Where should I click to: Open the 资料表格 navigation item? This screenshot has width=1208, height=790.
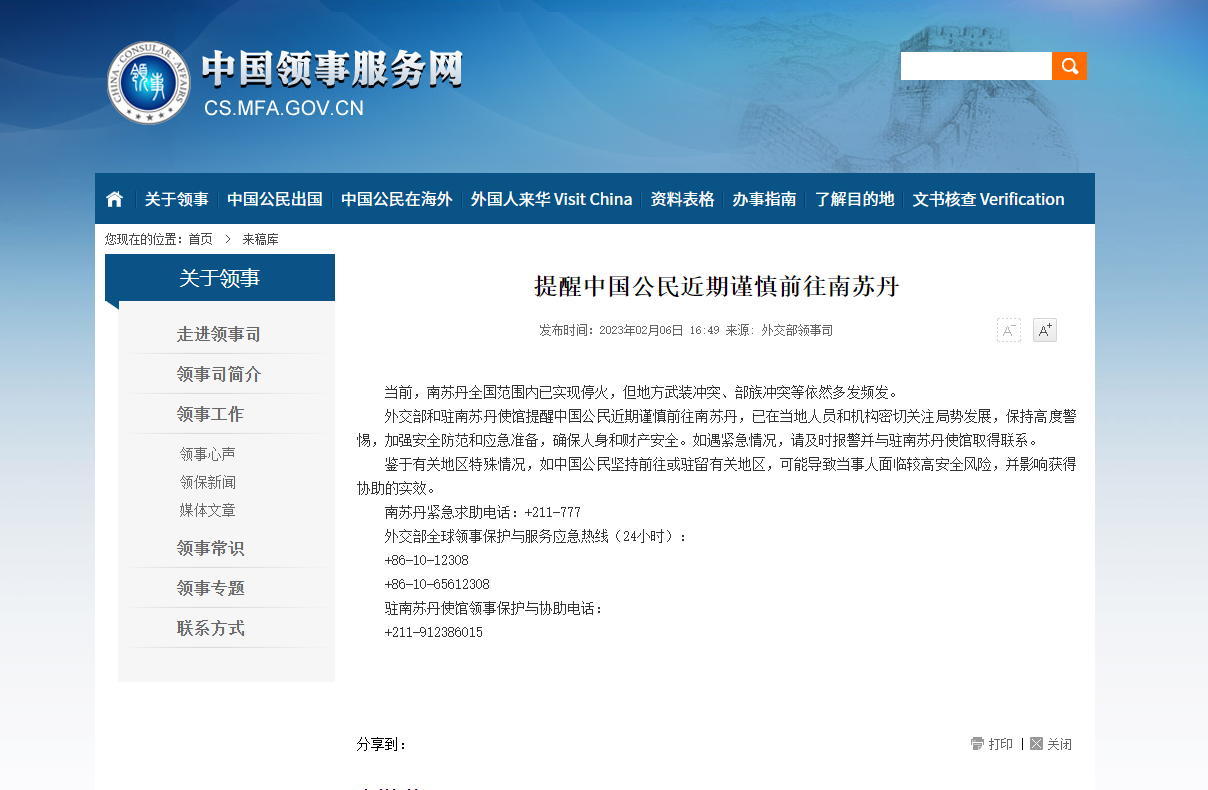[x=682, y=199]
